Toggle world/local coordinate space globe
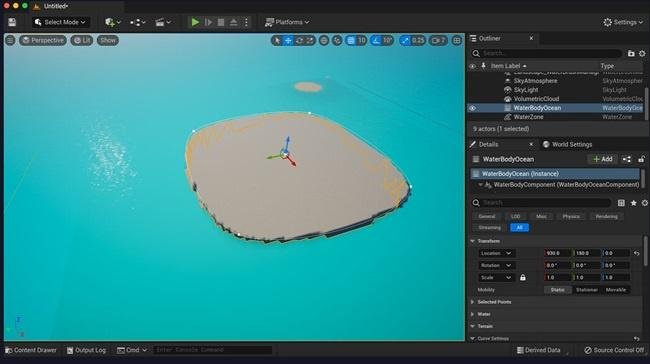This screenshot has width=650, height=364. 324,40
